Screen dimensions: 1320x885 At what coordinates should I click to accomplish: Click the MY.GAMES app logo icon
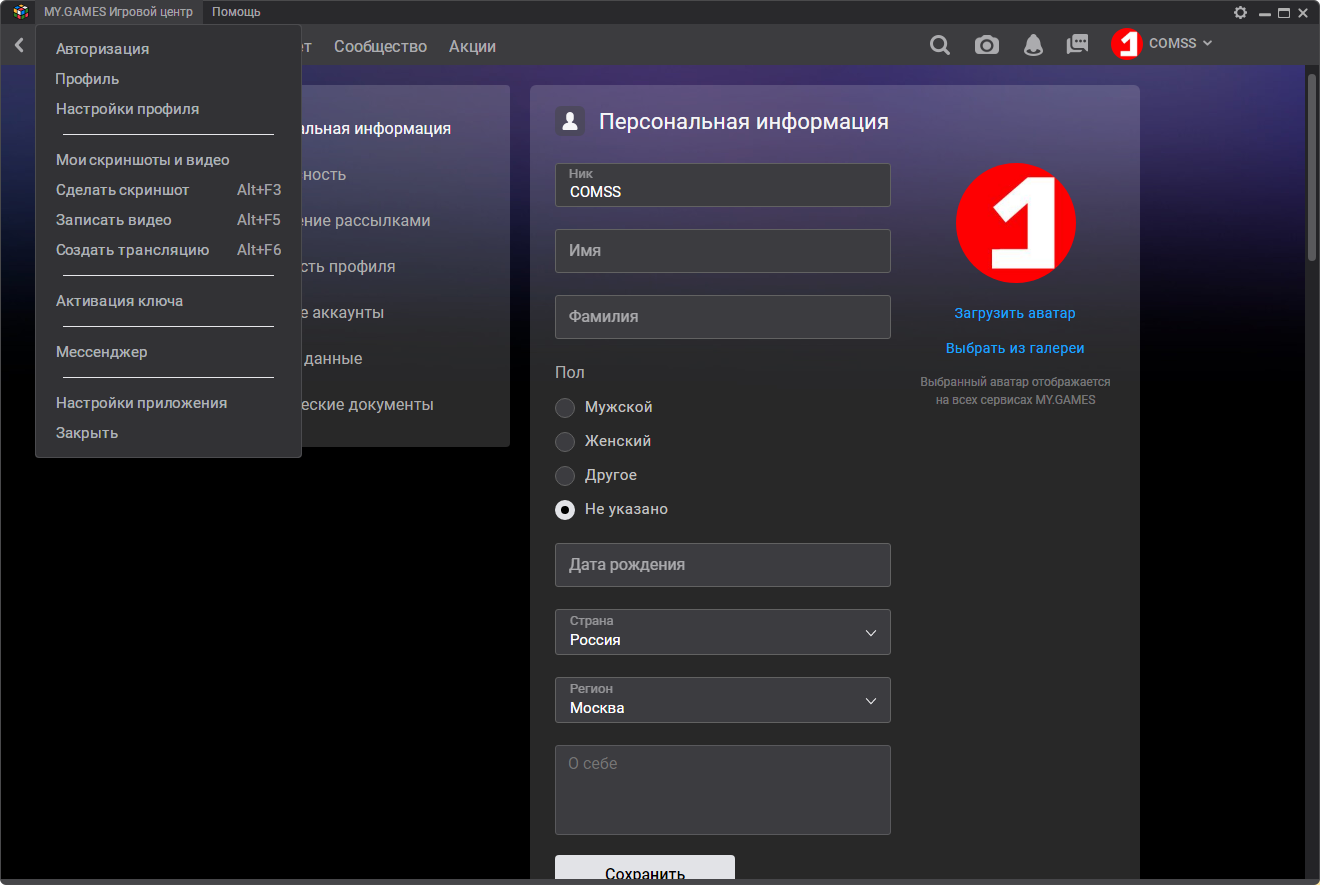(20, 12)
